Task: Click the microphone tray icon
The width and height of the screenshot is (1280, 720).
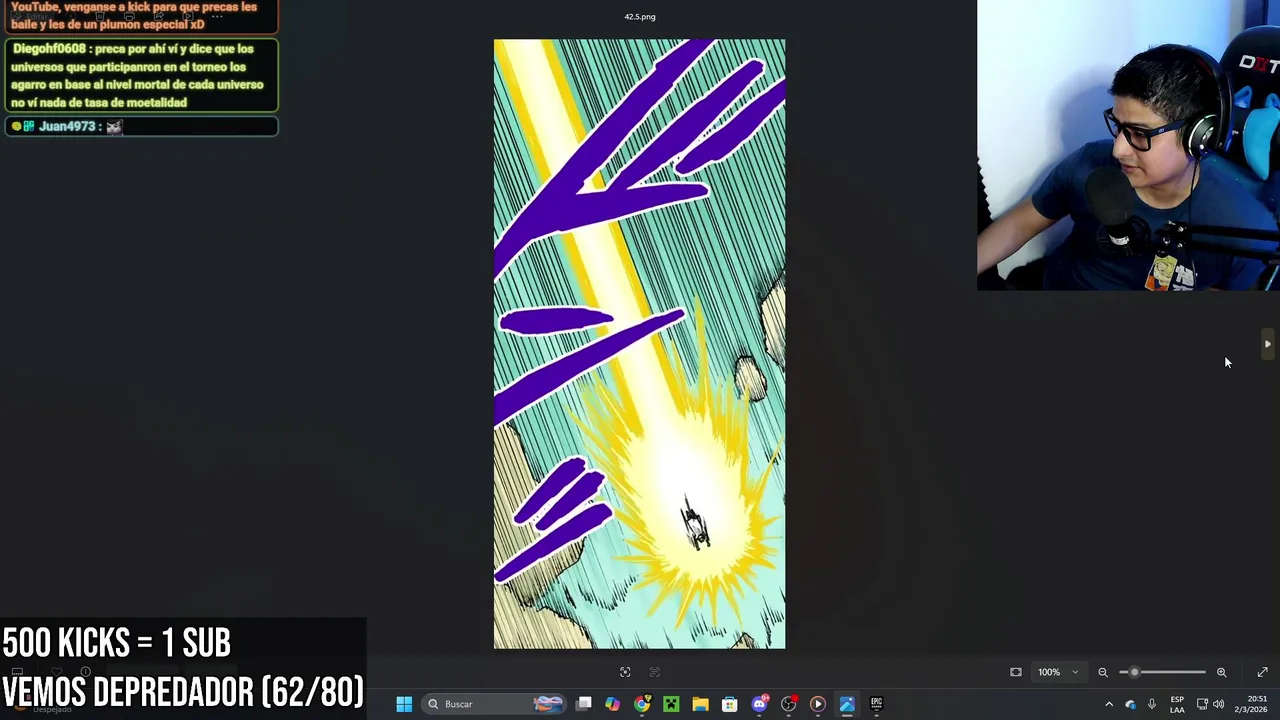Action: 1152,704
